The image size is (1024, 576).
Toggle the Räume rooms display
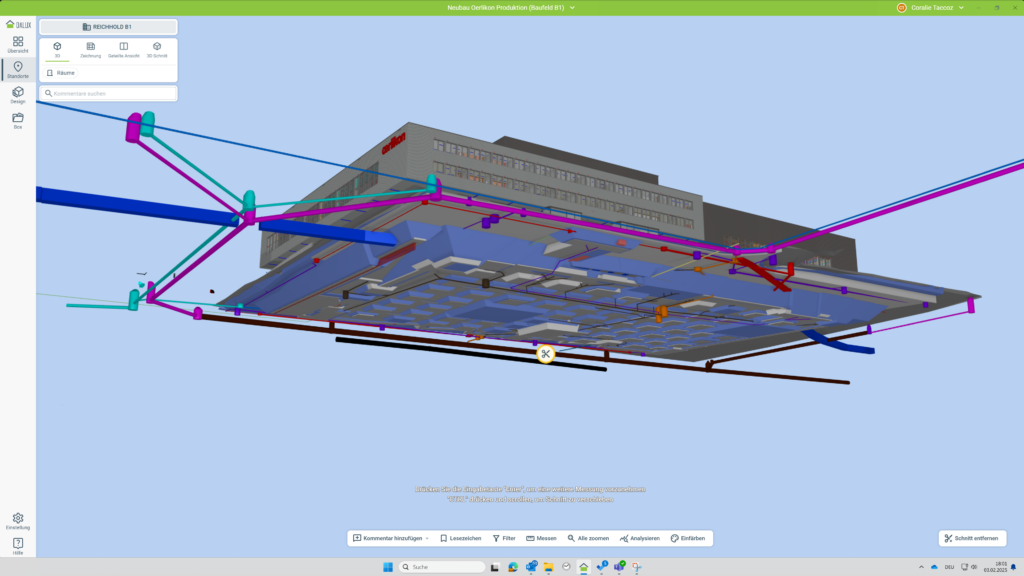click(x=61, y=73)
